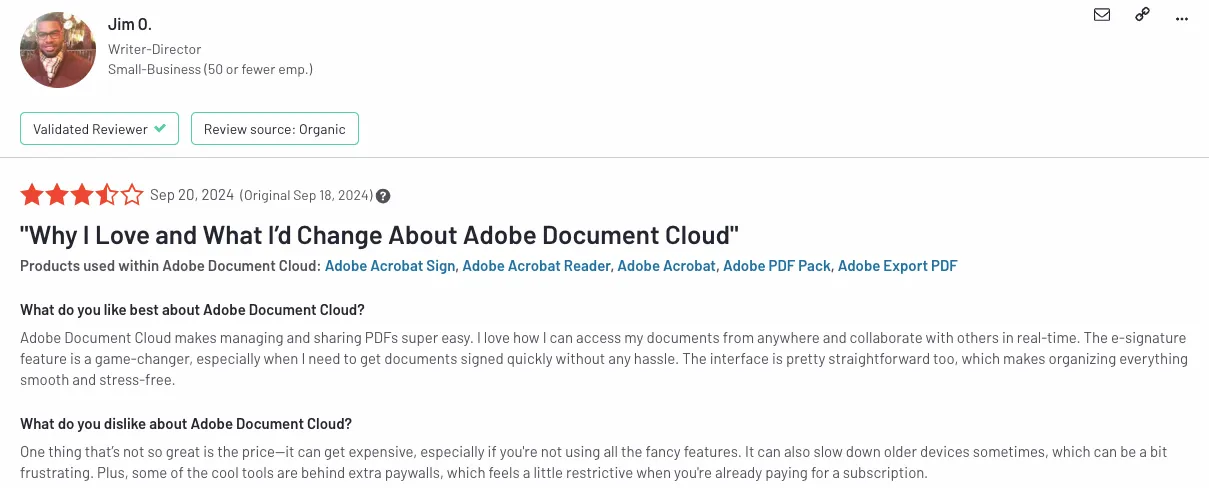Click the star rating display
This screenshot has width=1209, height=488.
pos(82,195)
